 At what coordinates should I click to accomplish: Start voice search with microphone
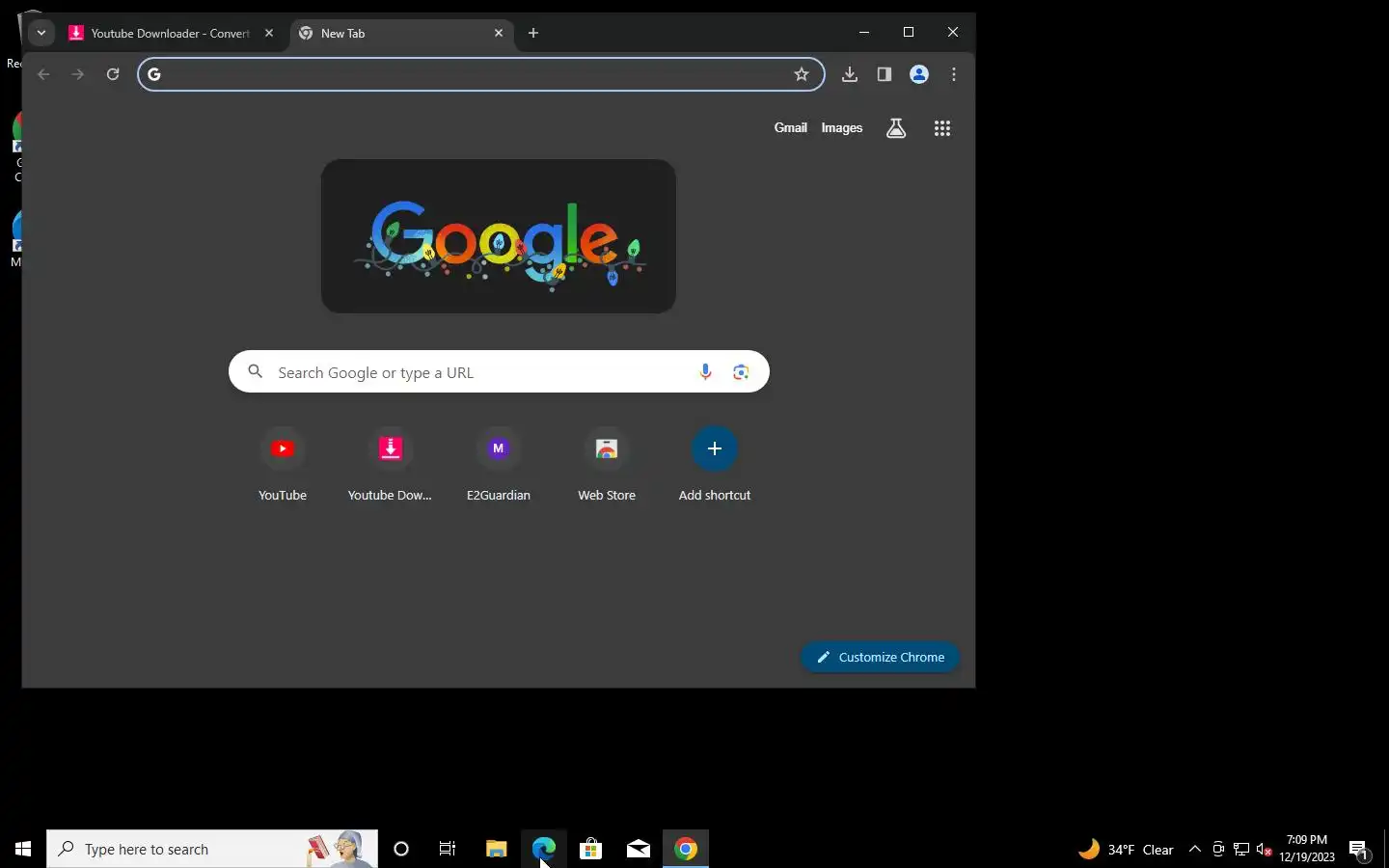705,372
